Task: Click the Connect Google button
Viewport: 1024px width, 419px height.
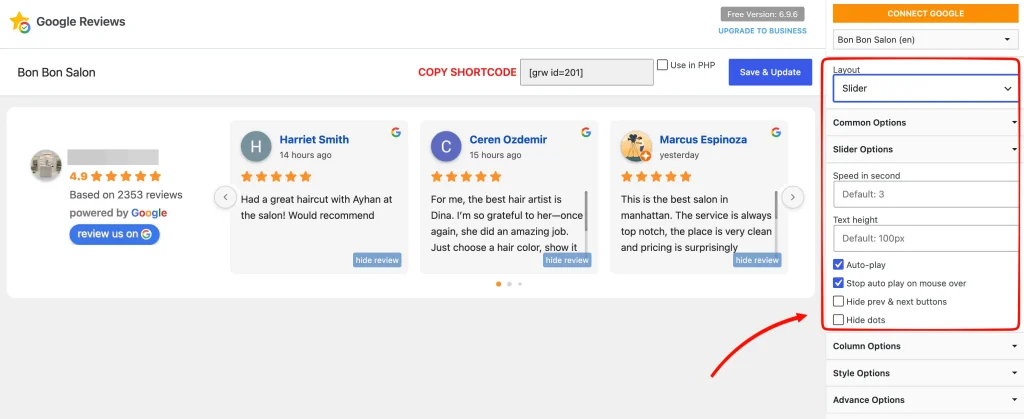Action: point(925,13)
